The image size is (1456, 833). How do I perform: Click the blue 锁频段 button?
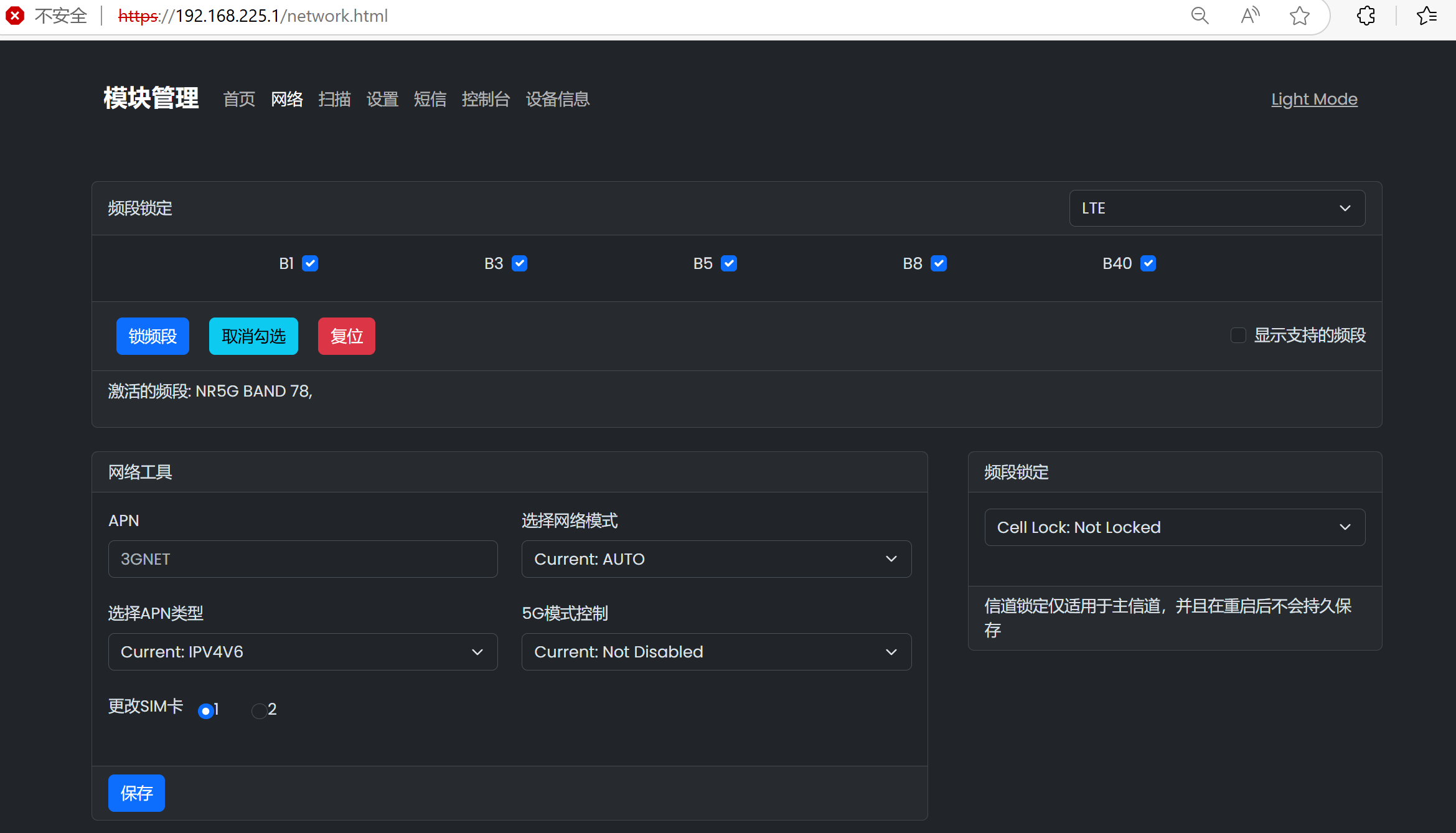coord(153,336)
